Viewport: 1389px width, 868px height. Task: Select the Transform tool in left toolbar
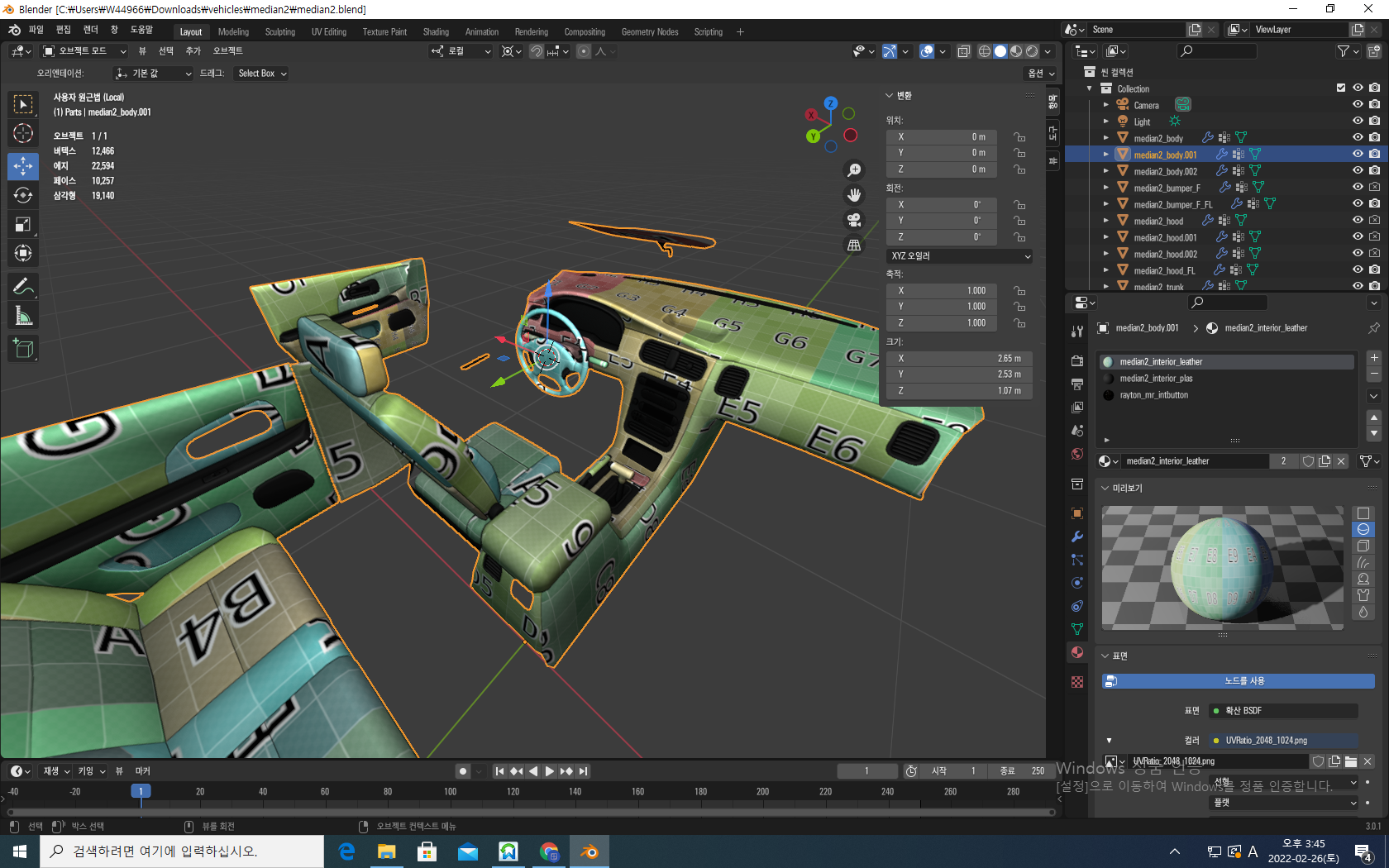(23, 253)
